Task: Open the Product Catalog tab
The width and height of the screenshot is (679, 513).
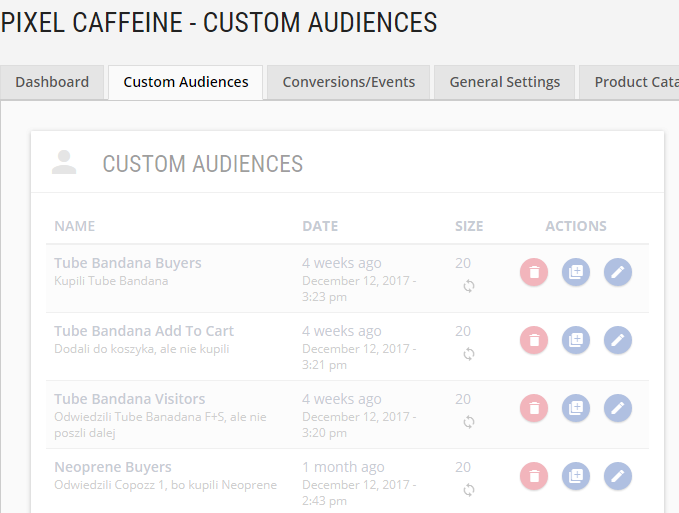Action: pos(630,82)
